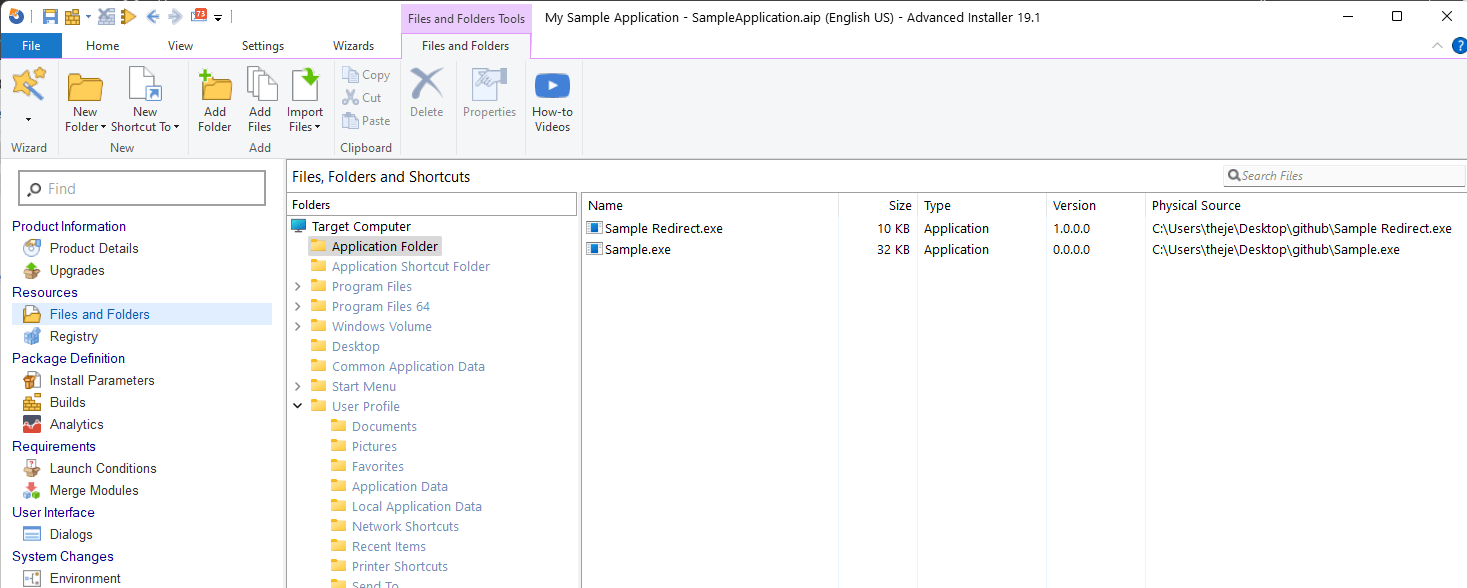The image size is (1467, 588).
Task: Select the Add Files tool
Action: [x=260, y=97]
